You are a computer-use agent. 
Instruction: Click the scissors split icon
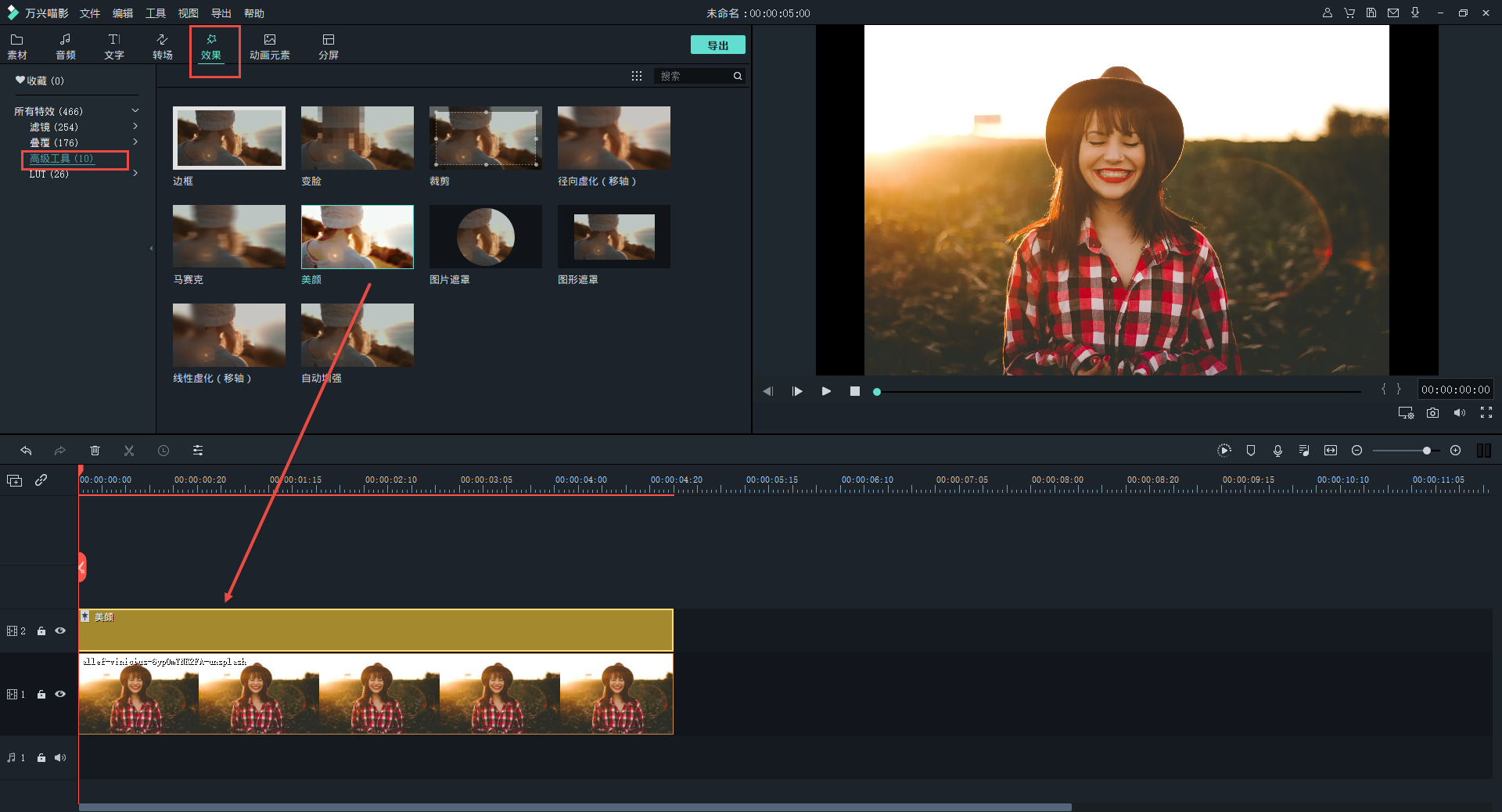(129, 451)
